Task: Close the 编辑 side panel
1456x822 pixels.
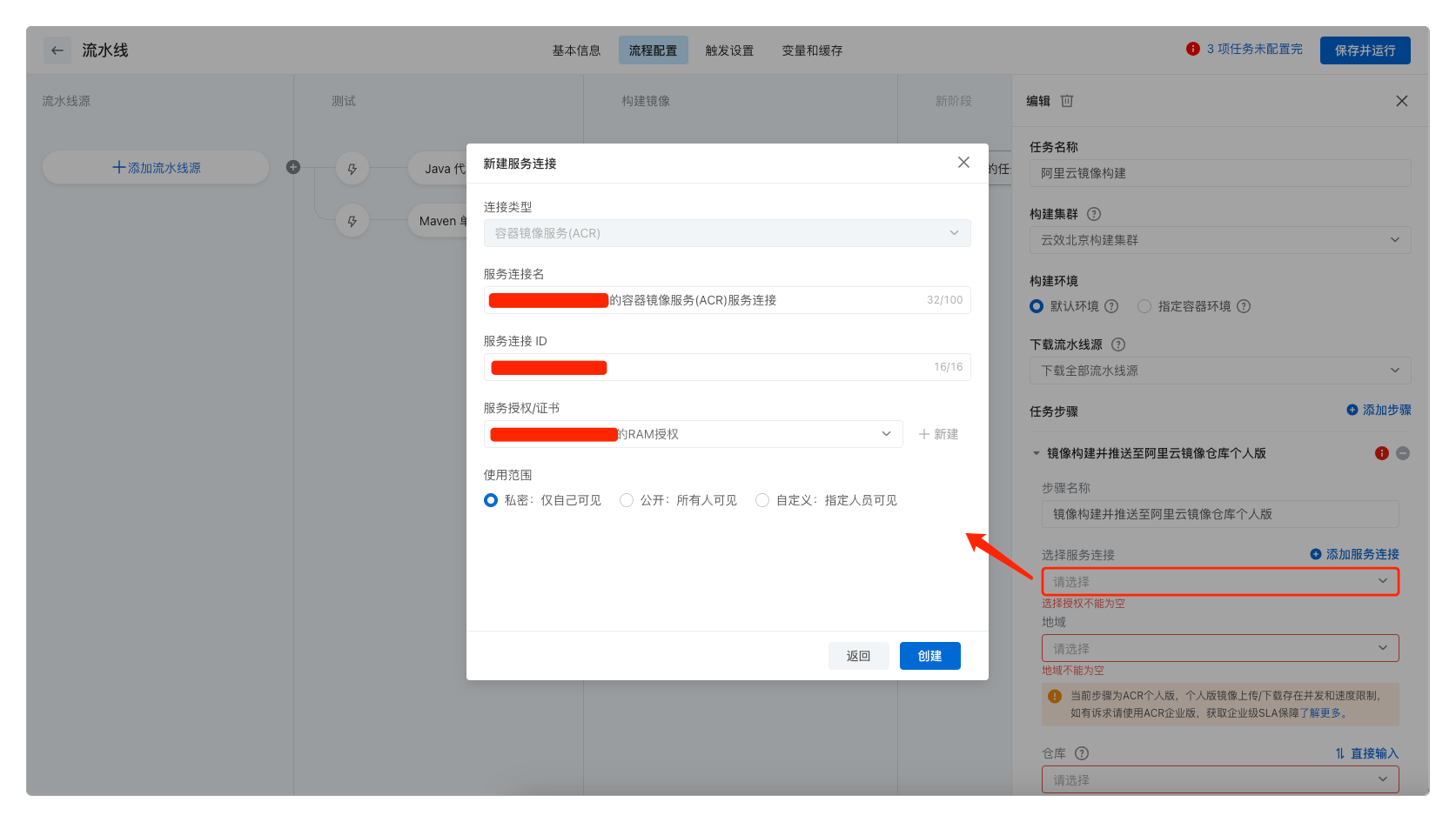Action: pyautogui.click(x=1401, y=101)
